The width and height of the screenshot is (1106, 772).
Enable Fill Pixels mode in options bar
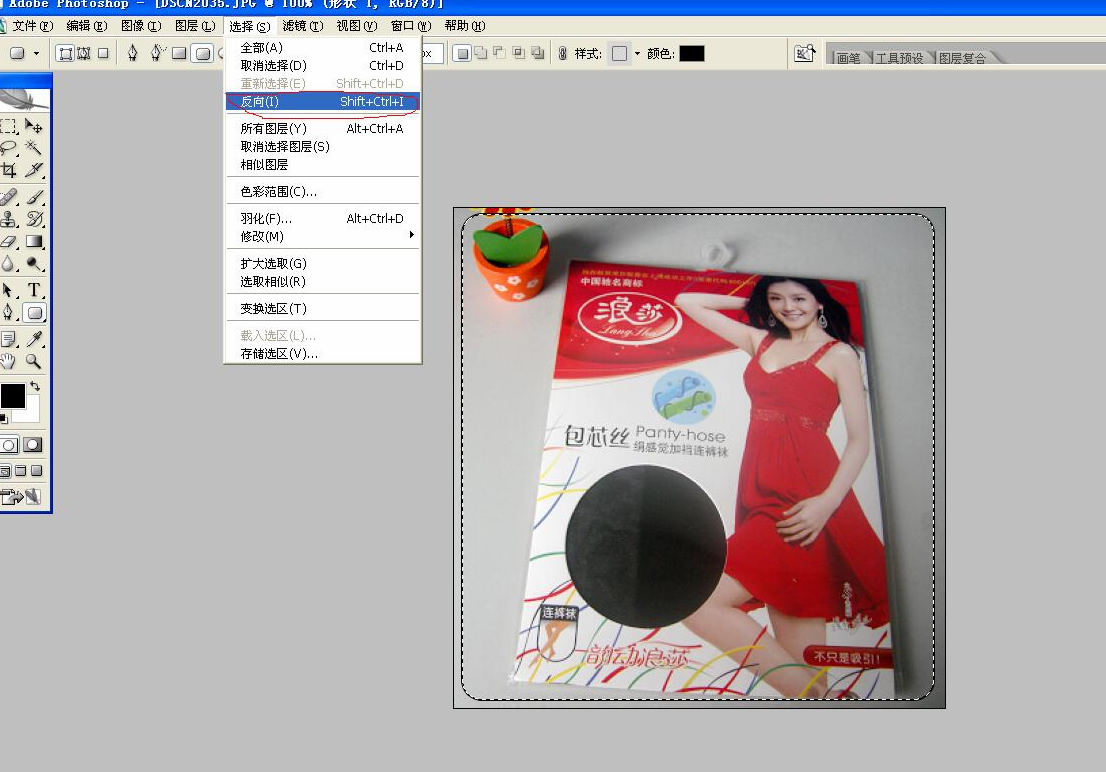103,54
